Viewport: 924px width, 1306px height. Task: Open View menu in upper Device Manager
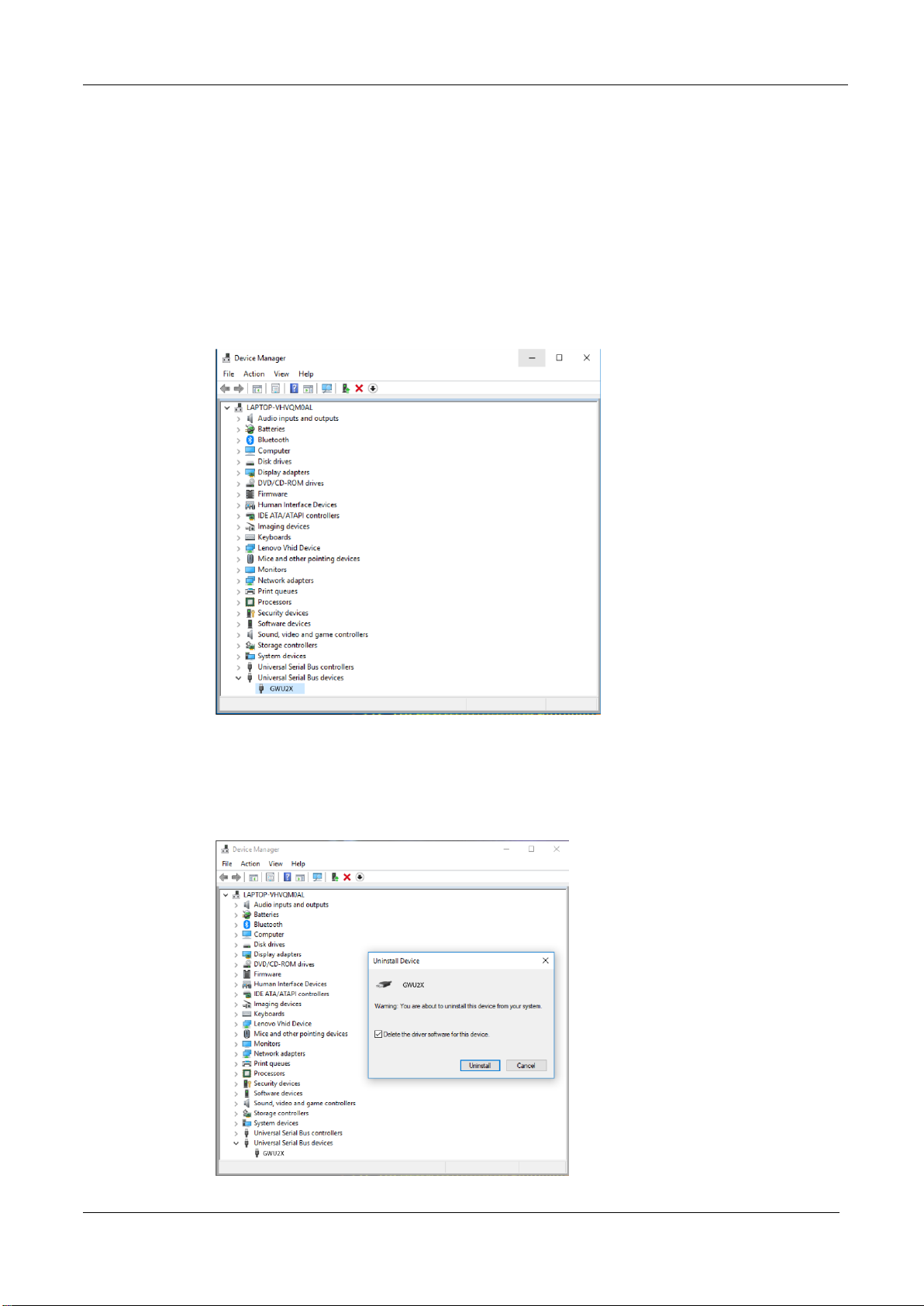281,374
